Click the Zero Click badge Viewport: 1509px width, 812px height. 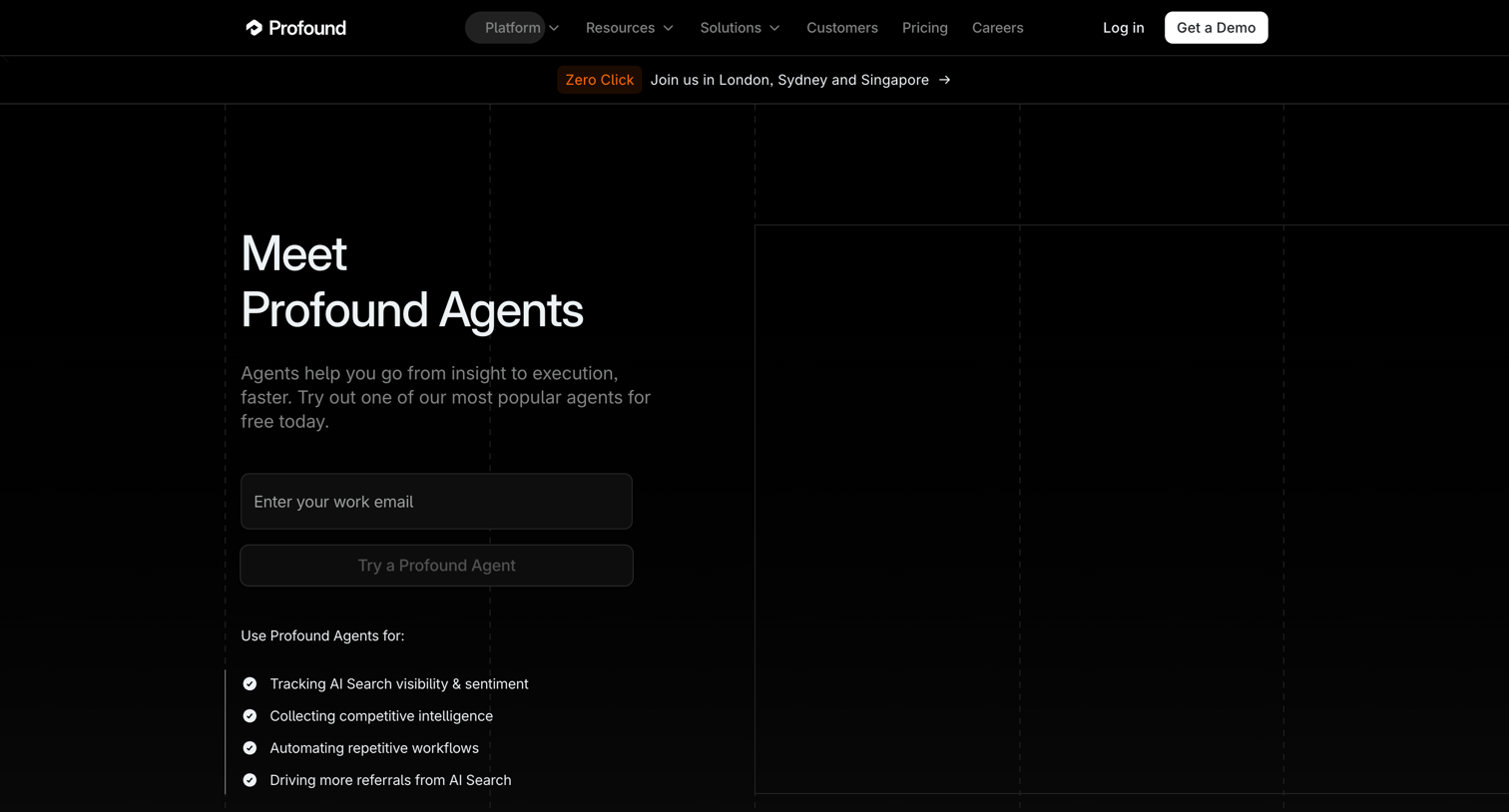600,80
